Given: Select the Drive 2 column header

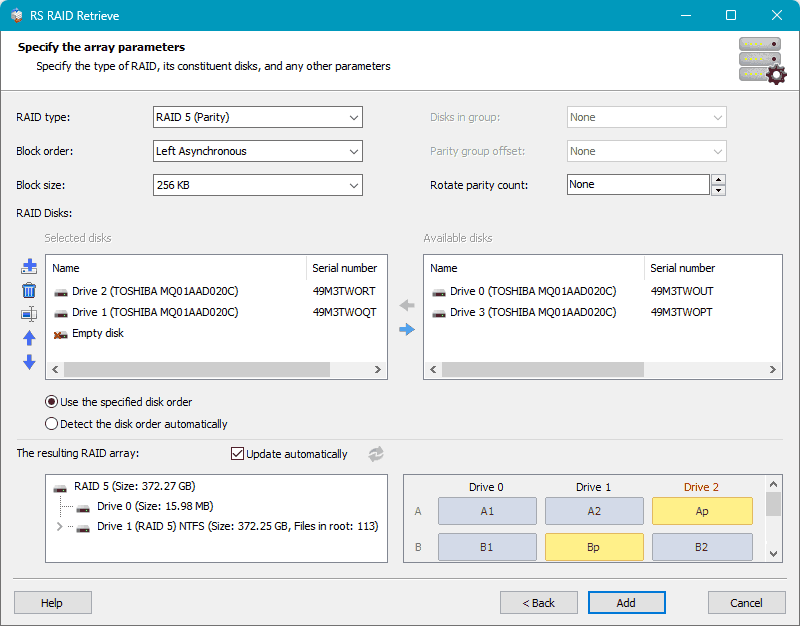Looking at the screenshot, I should click(703, 487).
